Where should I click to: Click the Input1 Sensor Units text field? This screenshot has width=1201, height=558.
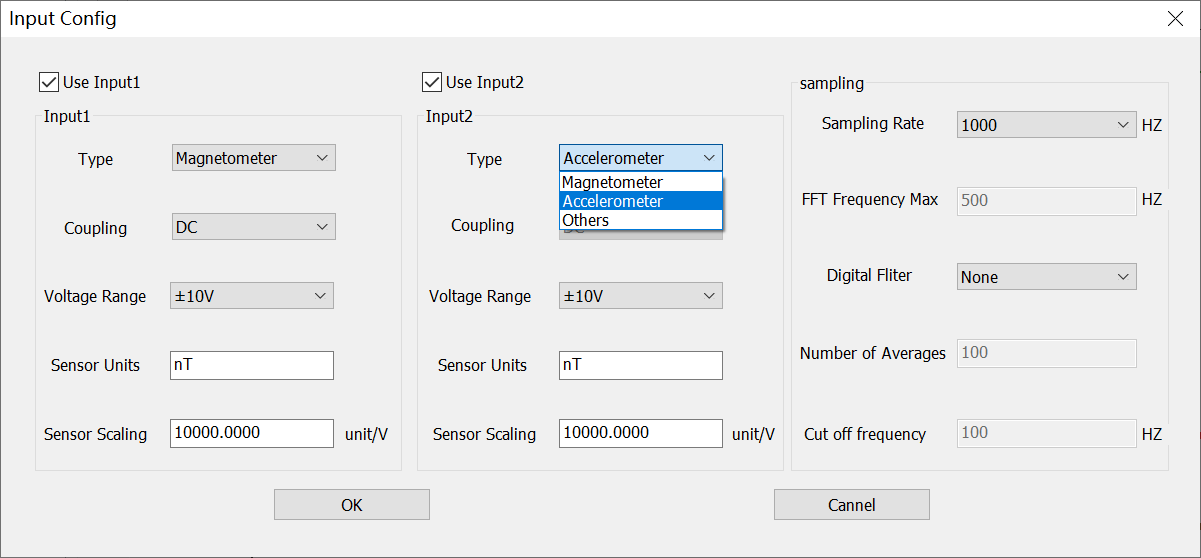(252, 365)
